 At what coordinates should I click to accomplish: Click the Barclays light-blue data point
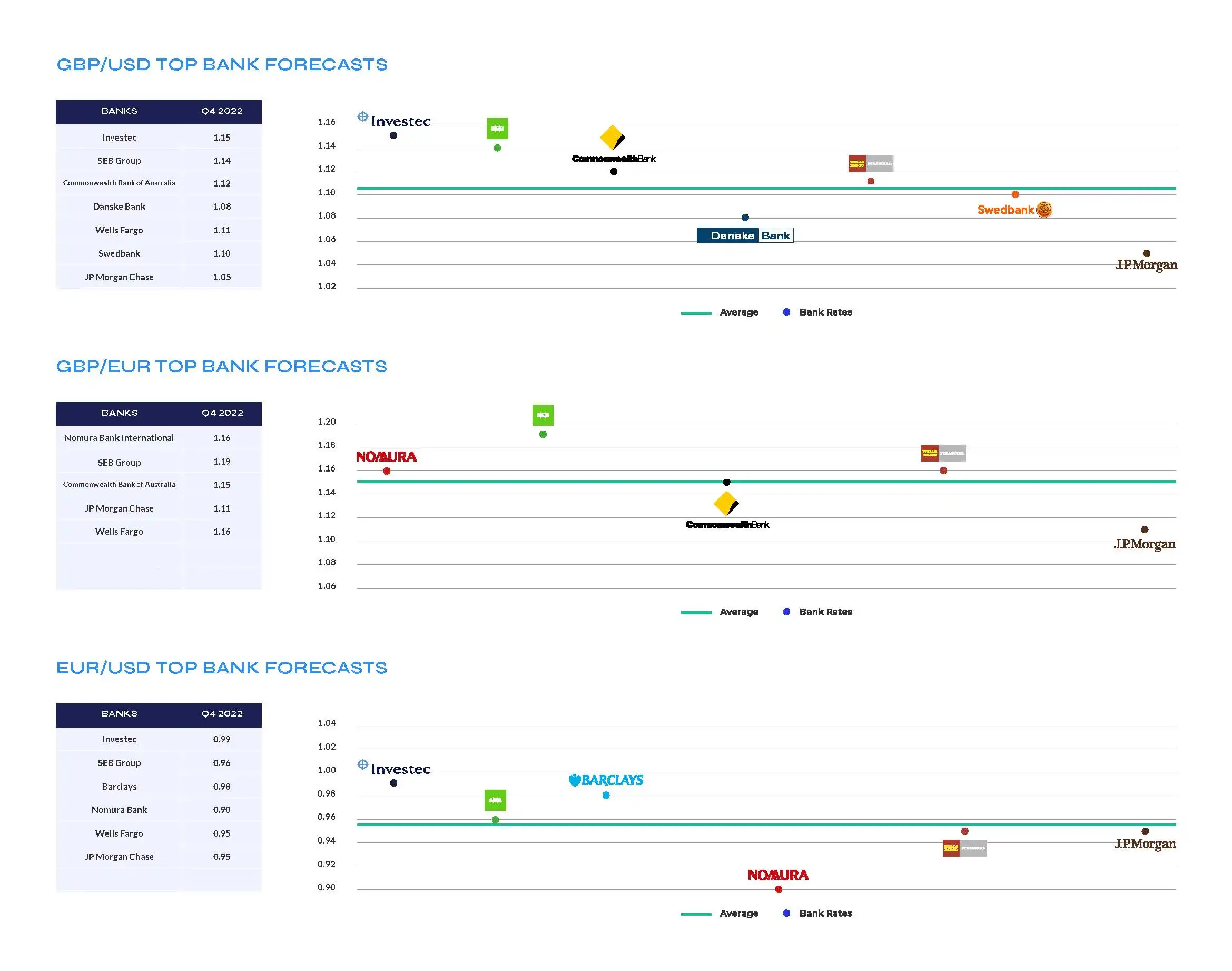[x=606, y=796]
